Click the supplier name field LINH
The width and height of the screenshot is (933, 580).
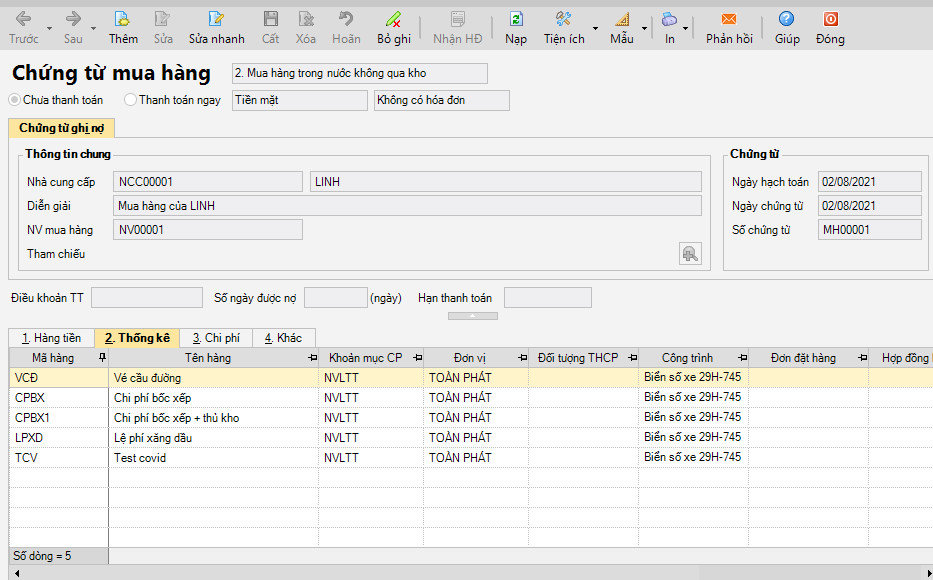[506, 182]
